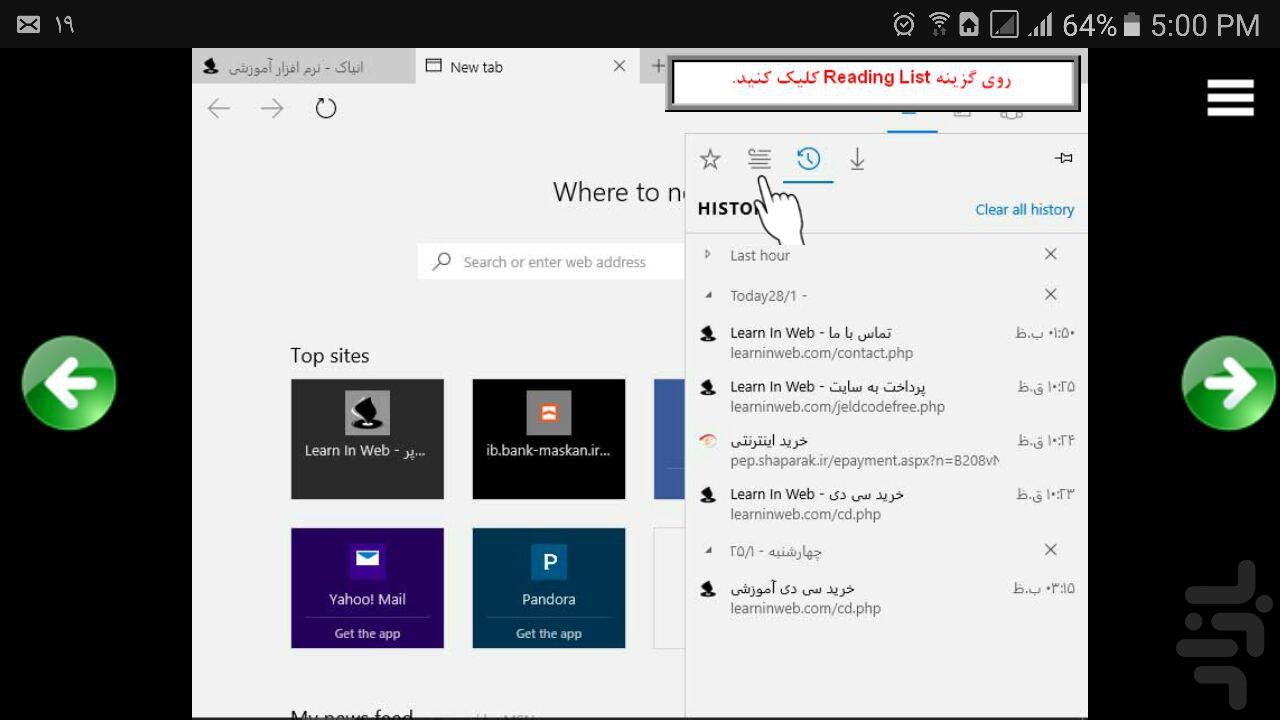1280x720 pixels.
Task: Collapse the چهارشنبه ۲۵/۱ history group
Action: pyautogui.click(x=708, y=550)
